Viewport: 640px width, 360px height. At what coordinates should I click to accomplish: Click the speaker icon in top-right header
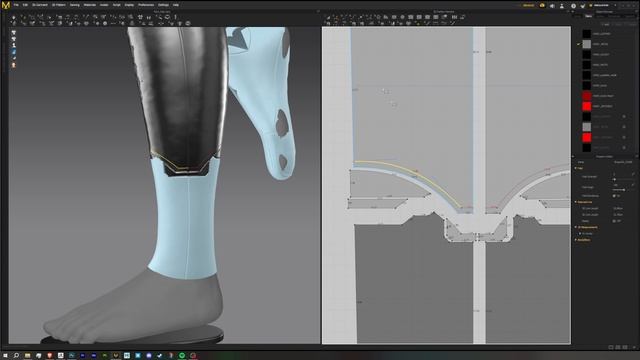pyautogui.click(x=552, y=6)
